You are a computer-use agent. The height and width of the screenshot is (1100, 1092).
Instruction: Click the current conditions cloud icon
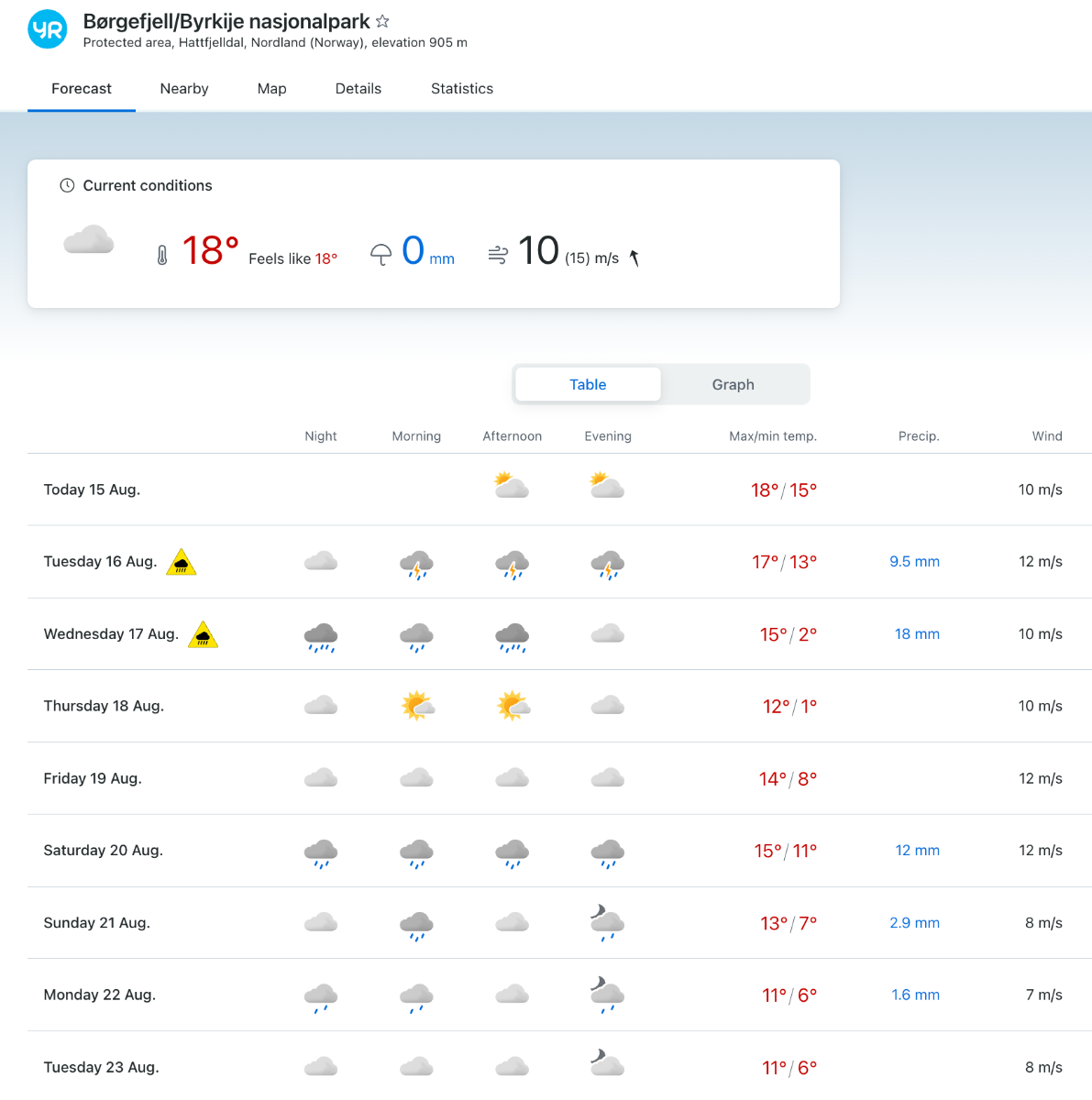click(89, 240)
